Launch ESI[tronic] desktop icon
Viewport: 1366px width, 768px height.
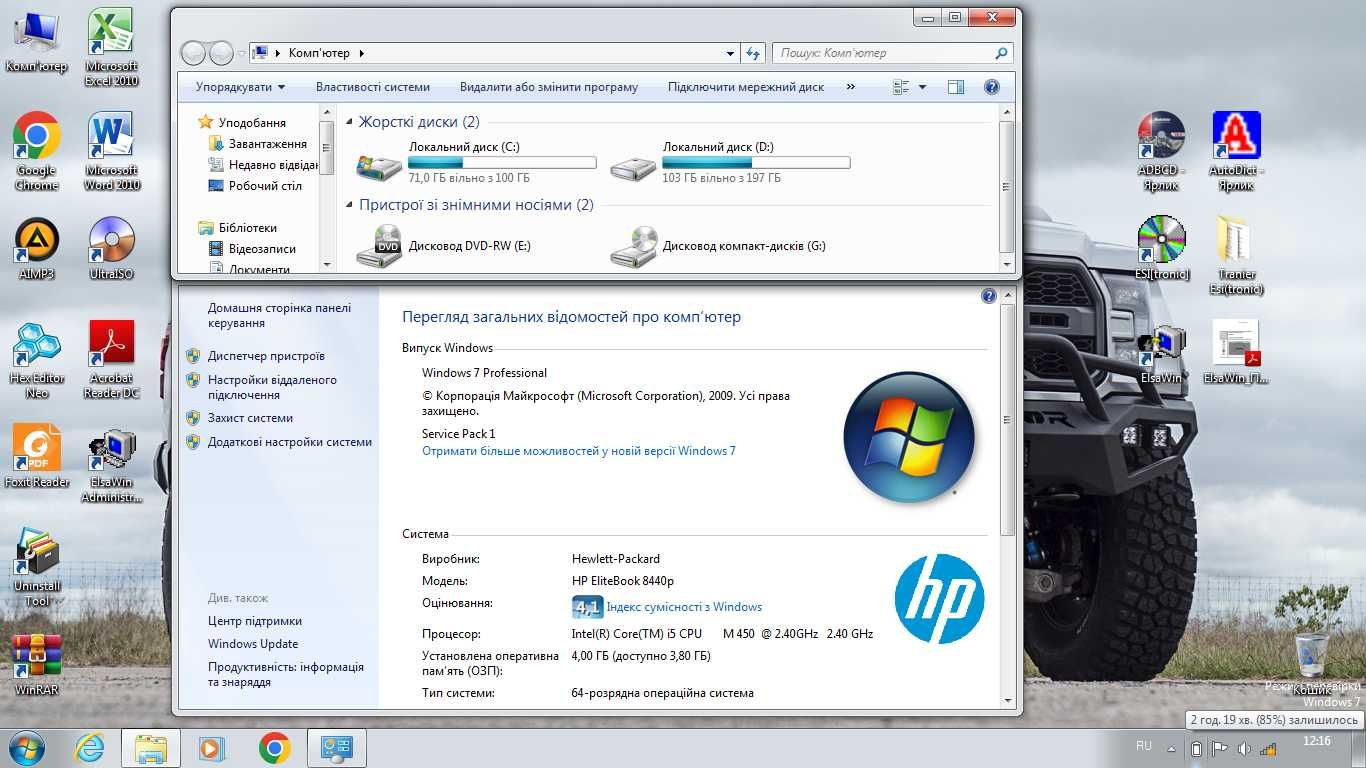[x=1161, y=248]
